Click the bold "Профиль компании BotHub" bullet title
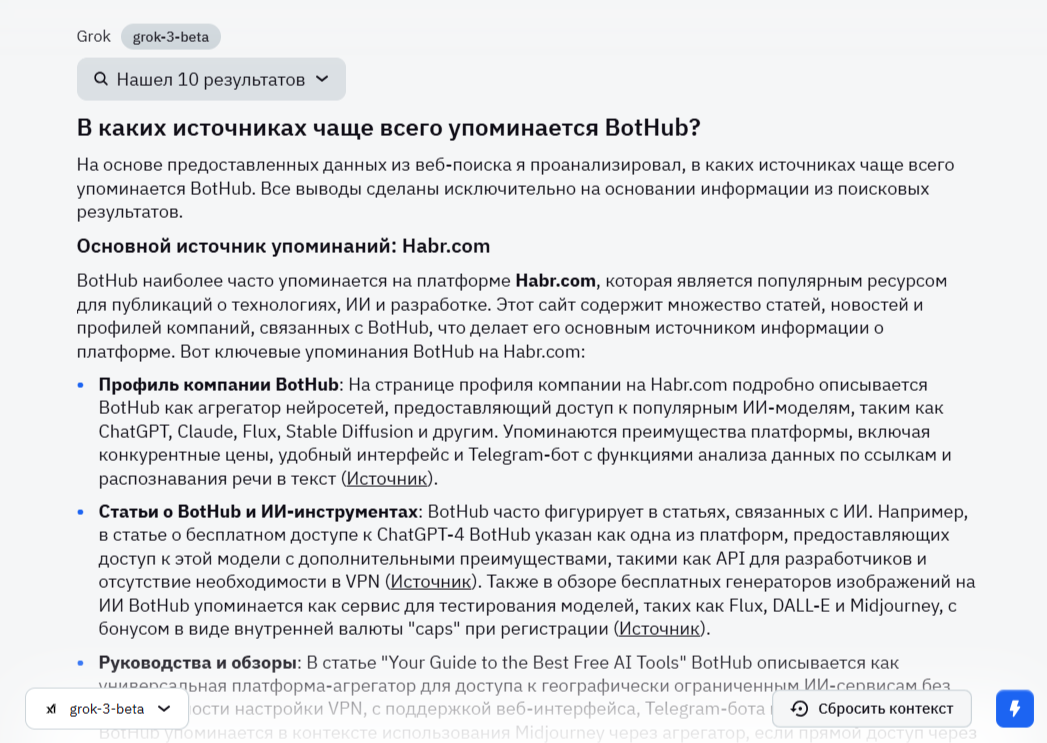 (218, 384)
